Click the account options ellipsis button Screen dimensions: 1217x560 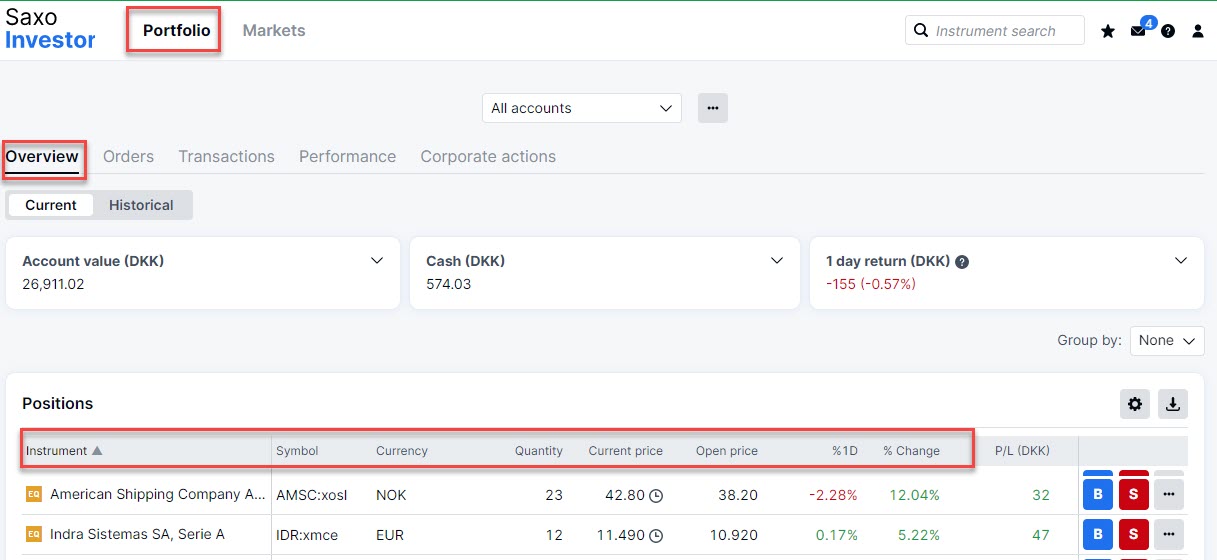coord(713,108)
